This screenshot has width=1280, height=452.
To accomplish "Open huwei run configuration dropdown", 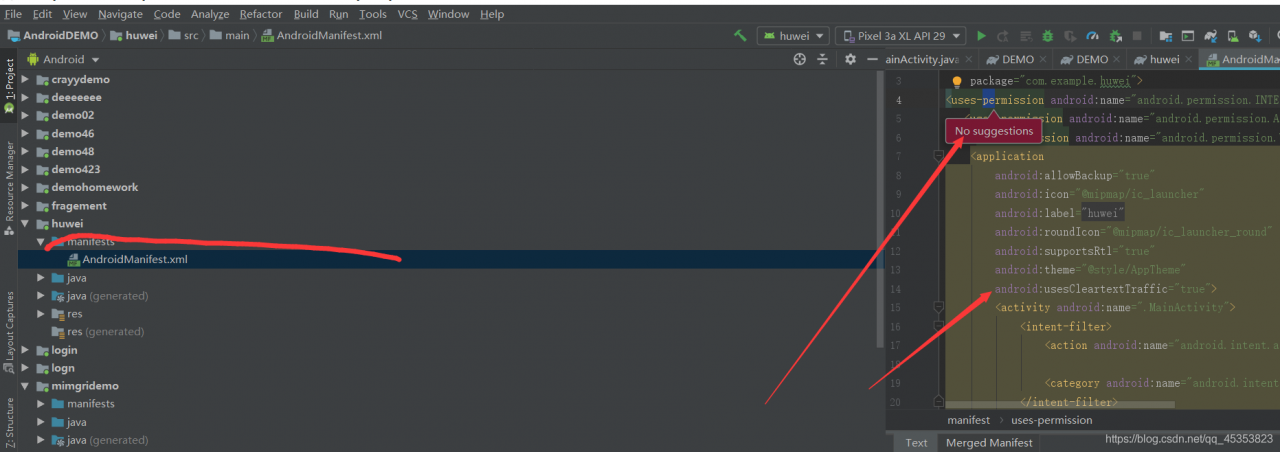I will (x=794, y=36).
